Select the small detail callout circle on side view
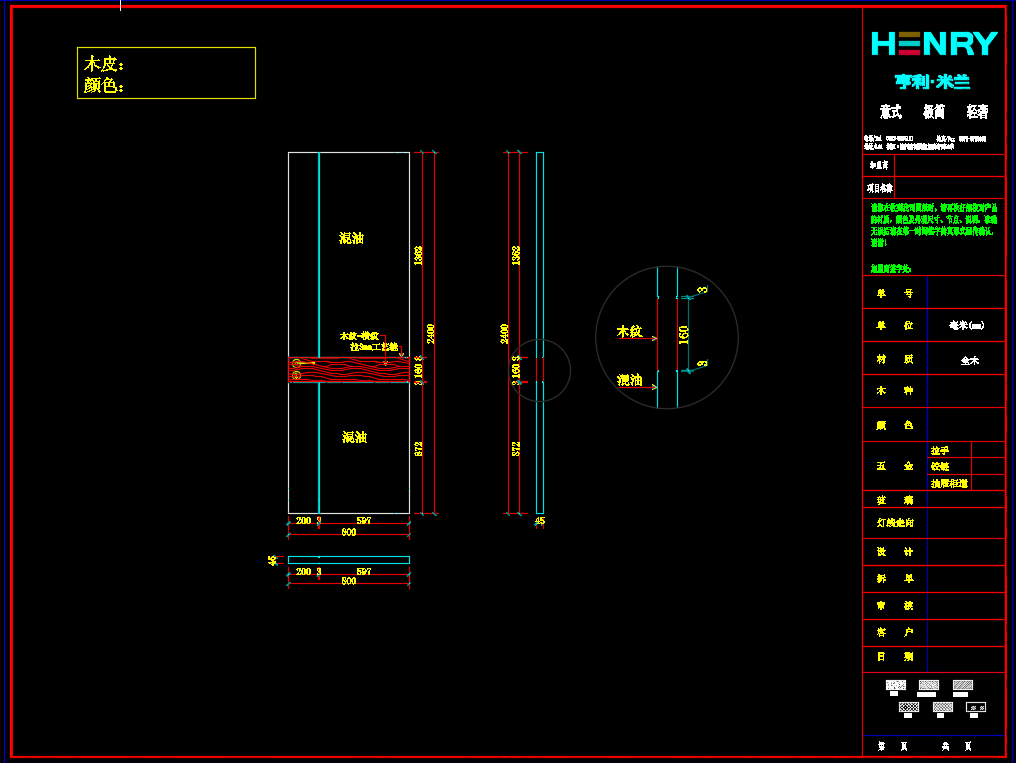1016x763 pixels. [x=540, y=370]
